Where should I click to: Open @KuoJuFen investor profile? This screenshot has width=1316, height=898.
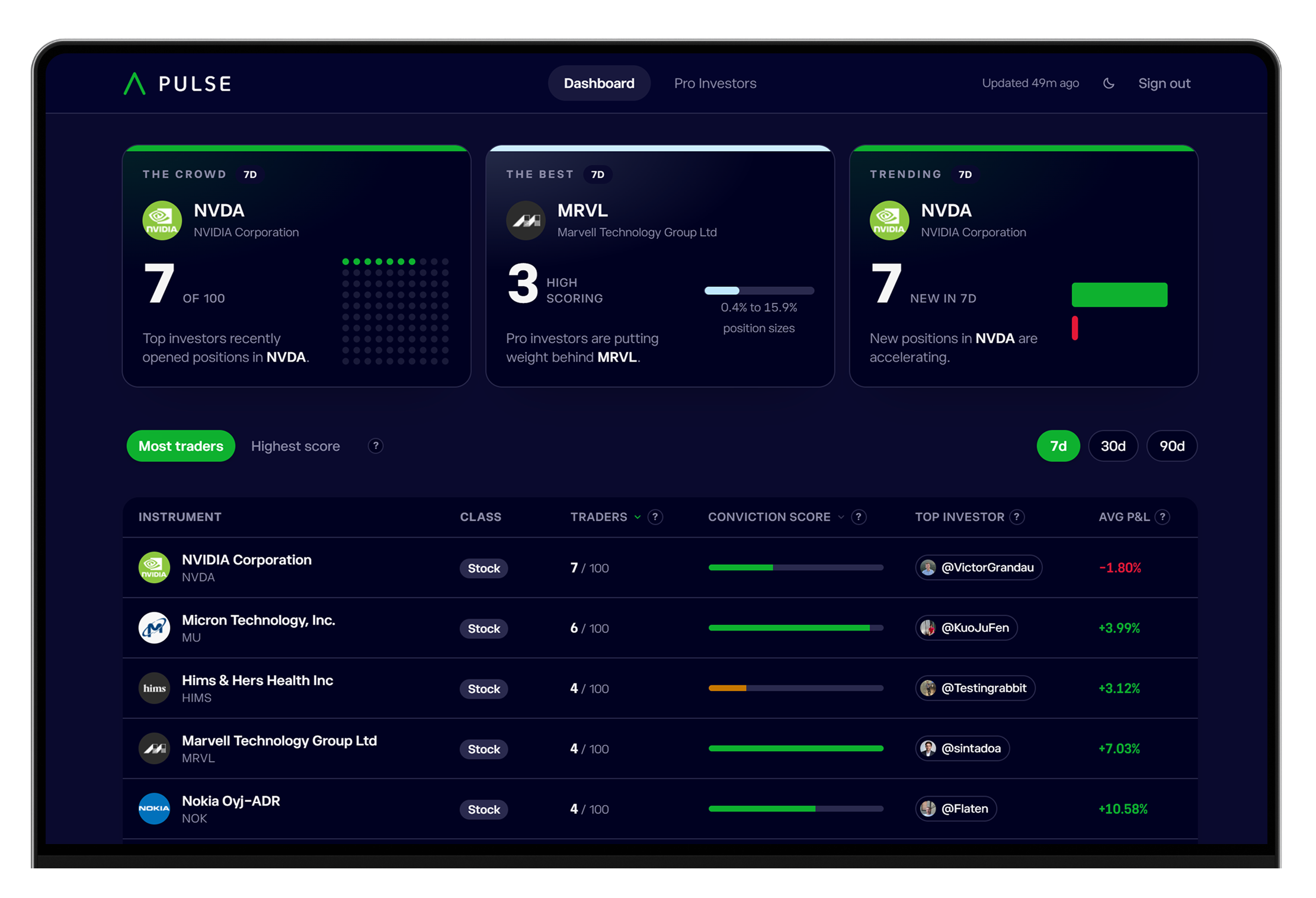click(x=966, y=628)
